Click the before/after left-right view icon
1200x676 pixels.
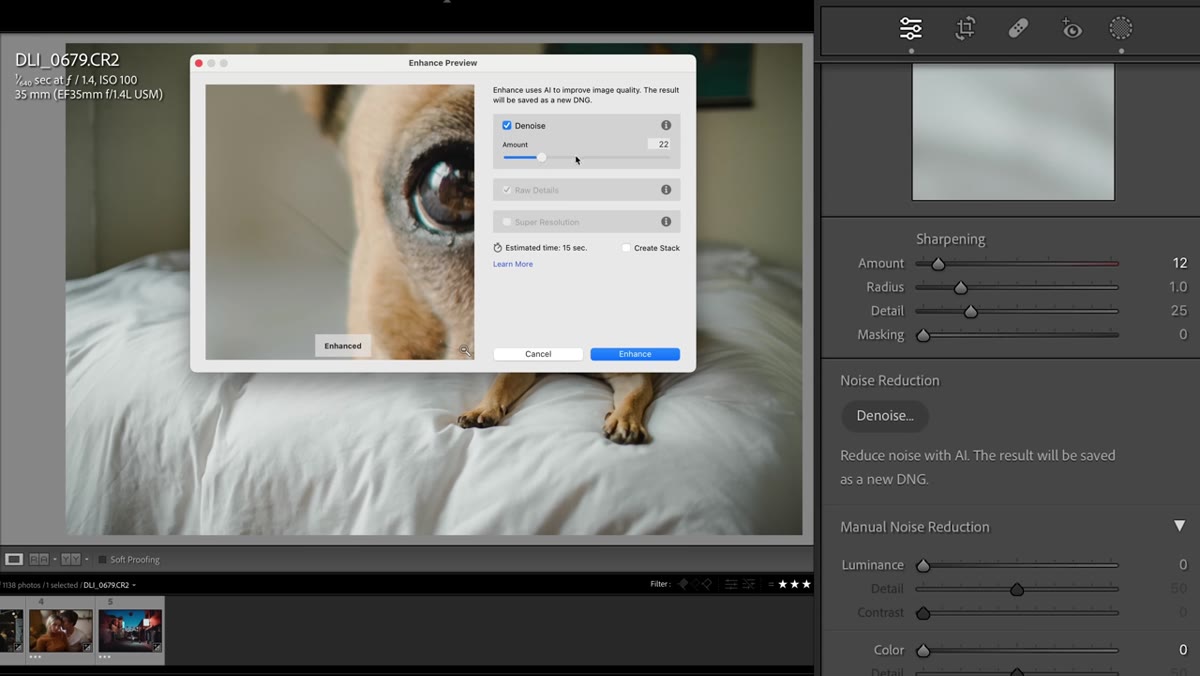[x=39, y=559]
